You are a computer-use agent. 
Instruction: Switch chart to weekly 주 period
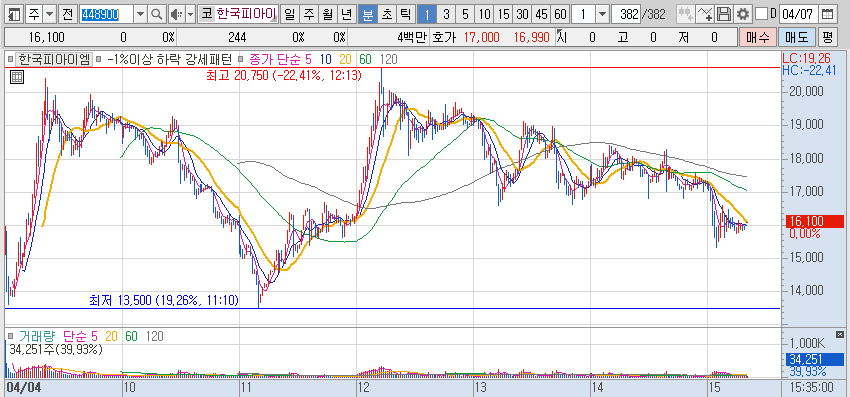(x=308, y=14)
